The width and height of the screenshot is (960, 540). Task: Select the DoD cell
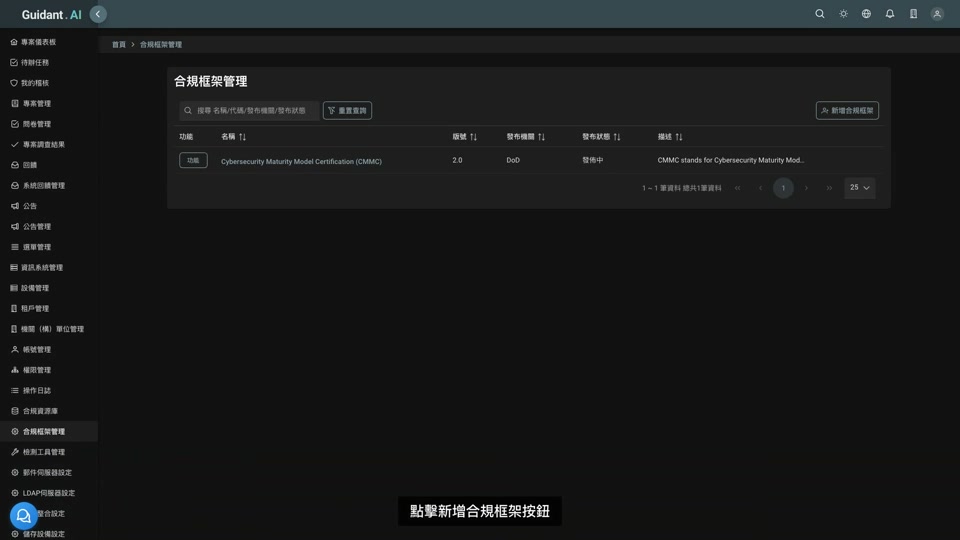[513, 160]
